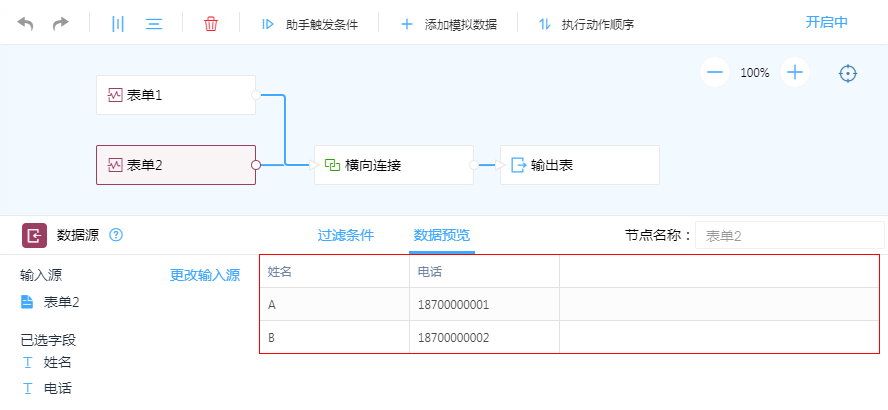Select the 输出表 node
Screen dimensions: 888x410
[580, 165]
